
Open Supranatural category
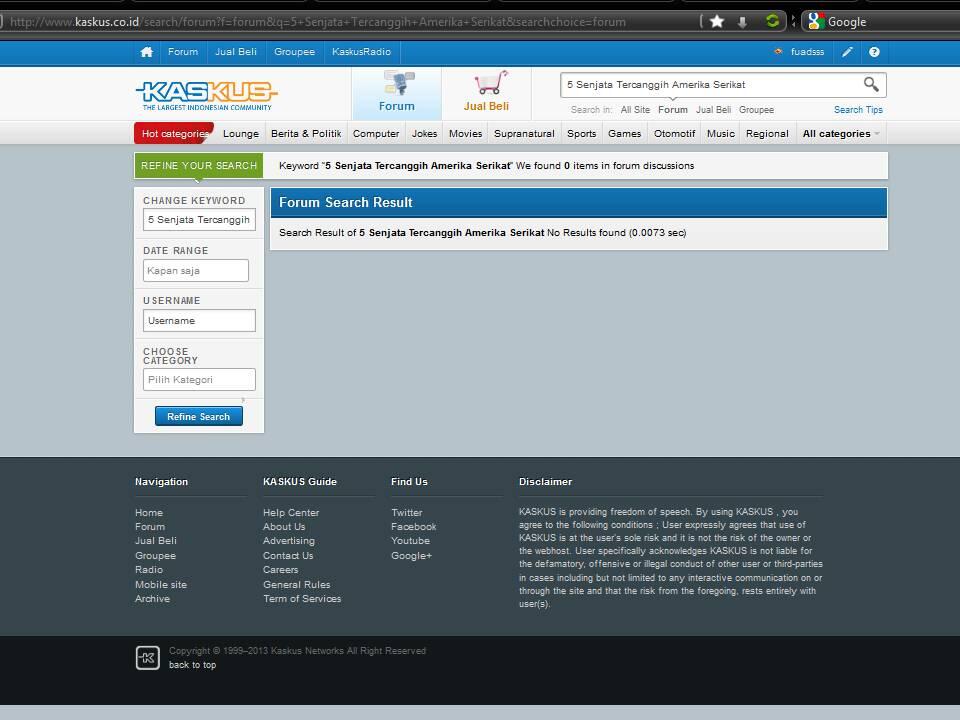click(x=524, y=133)
